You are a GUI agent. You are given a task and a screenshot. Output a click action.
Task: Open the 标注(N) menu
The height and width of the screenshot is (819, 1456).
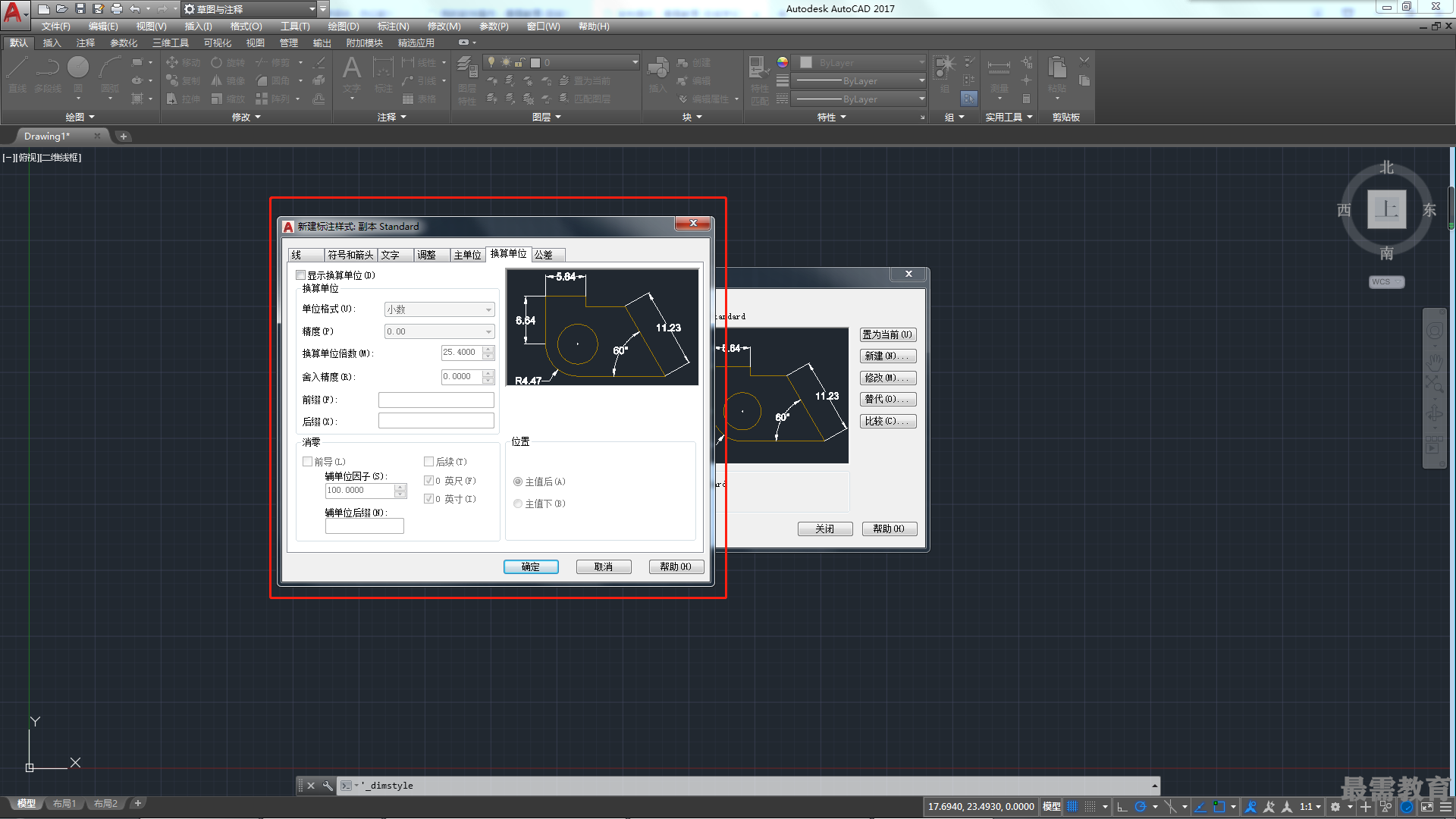393,27
